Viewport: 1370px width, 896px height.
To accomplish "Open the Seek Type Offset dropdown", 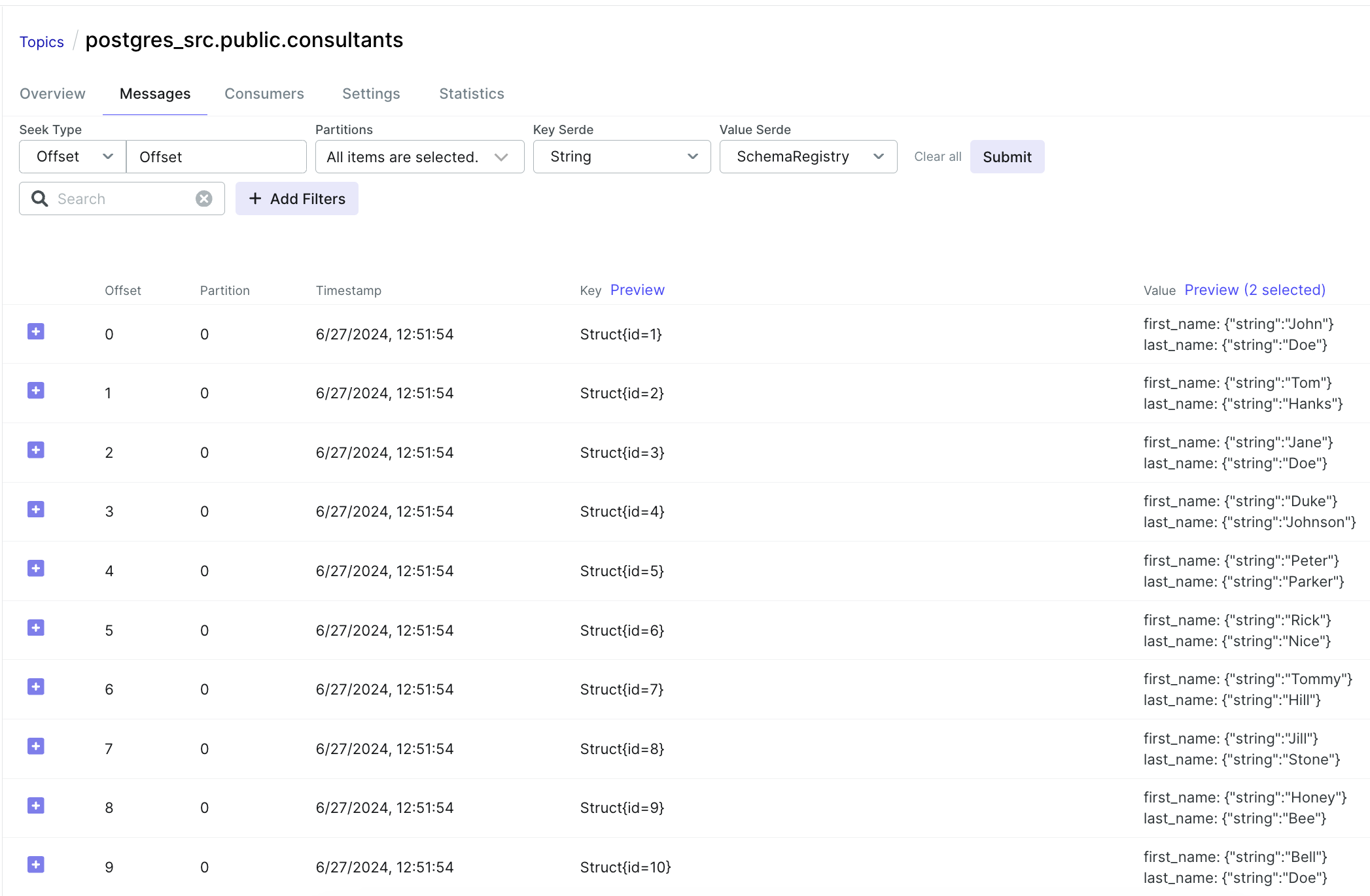I will [73, 157].
